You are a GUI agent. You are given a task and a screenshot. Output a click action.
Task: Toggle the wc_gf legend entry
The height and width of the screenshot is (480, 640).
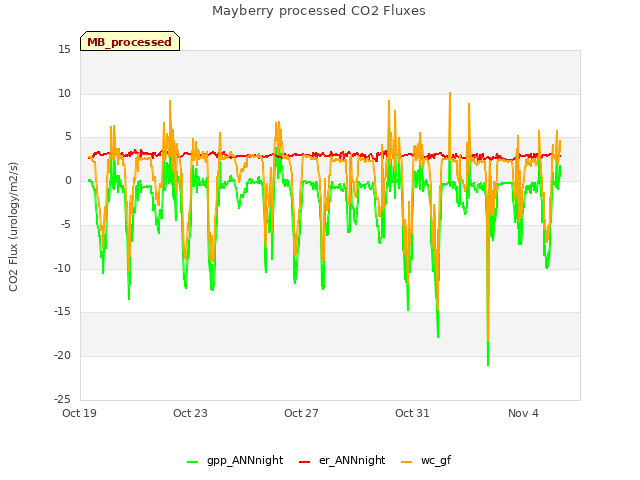coord(426,460)
